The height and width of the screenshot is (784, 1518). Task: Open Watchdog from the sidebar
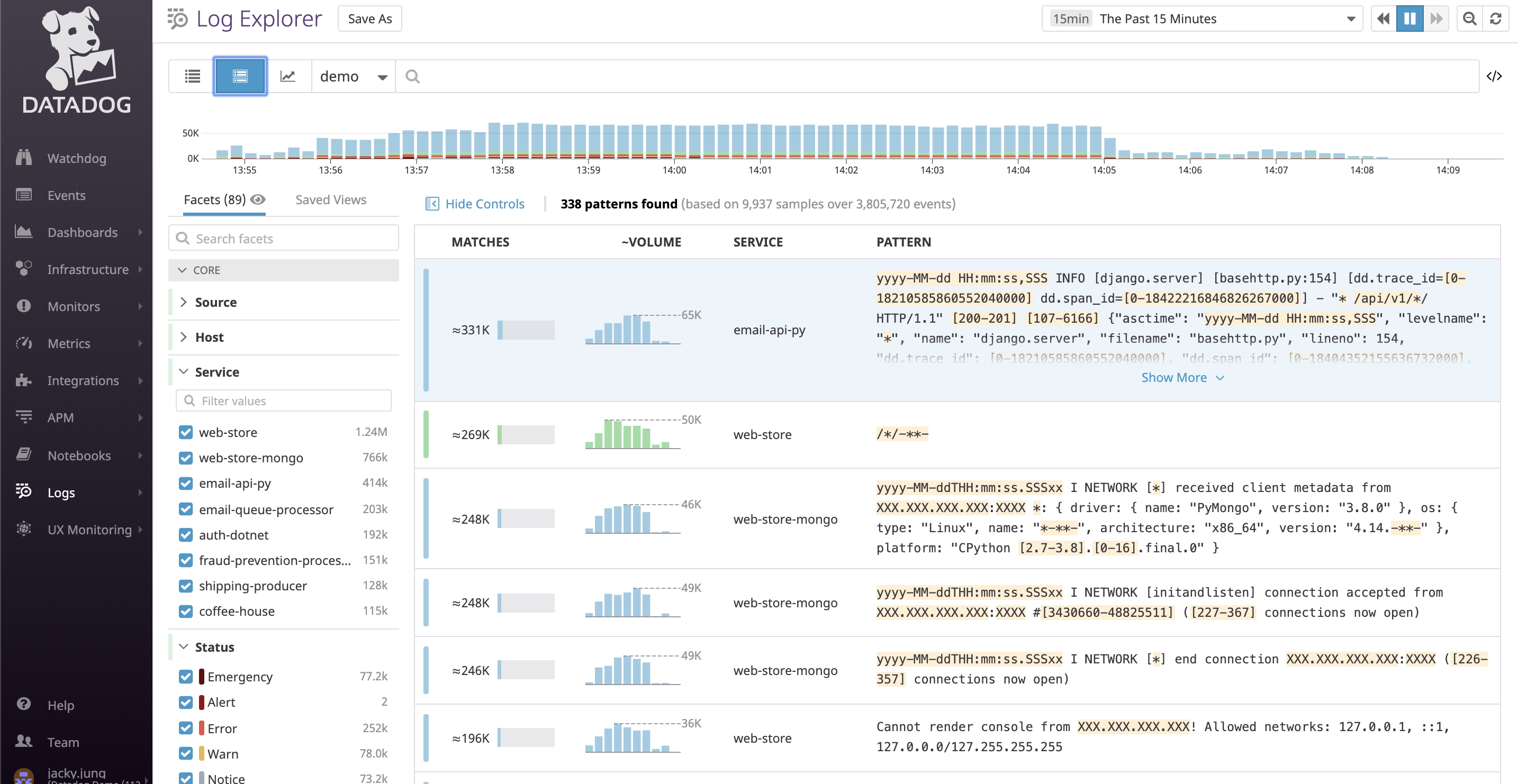click(76, 158)
